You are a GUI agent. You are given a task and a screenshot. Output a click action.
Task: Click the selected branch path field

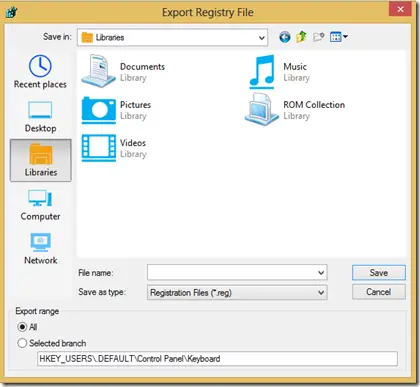pos(217,359)
